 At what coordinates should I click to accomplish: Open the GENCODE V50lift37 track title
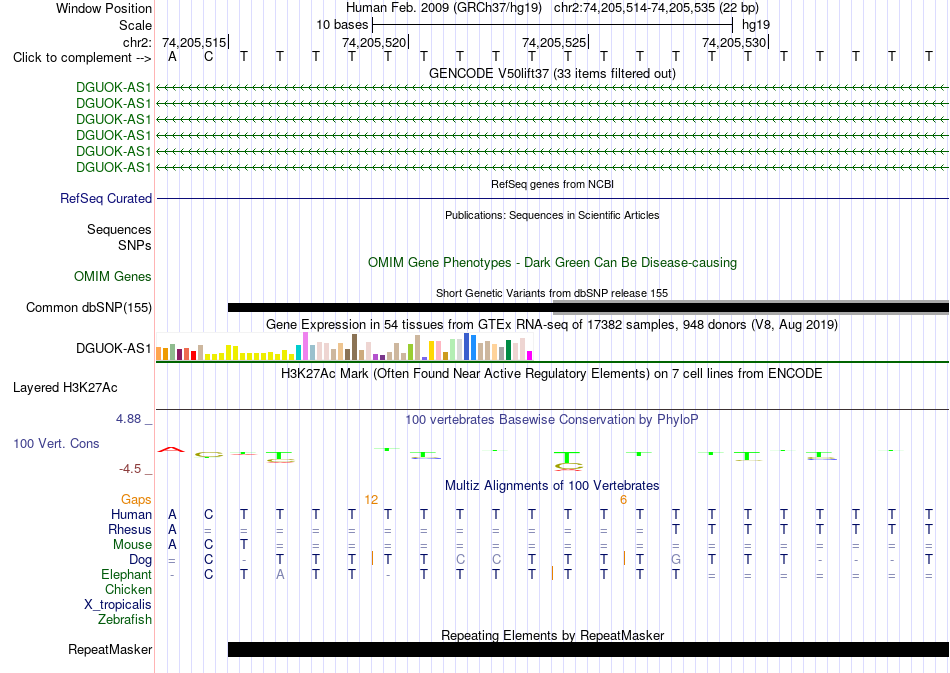click(x=552, y=73)
